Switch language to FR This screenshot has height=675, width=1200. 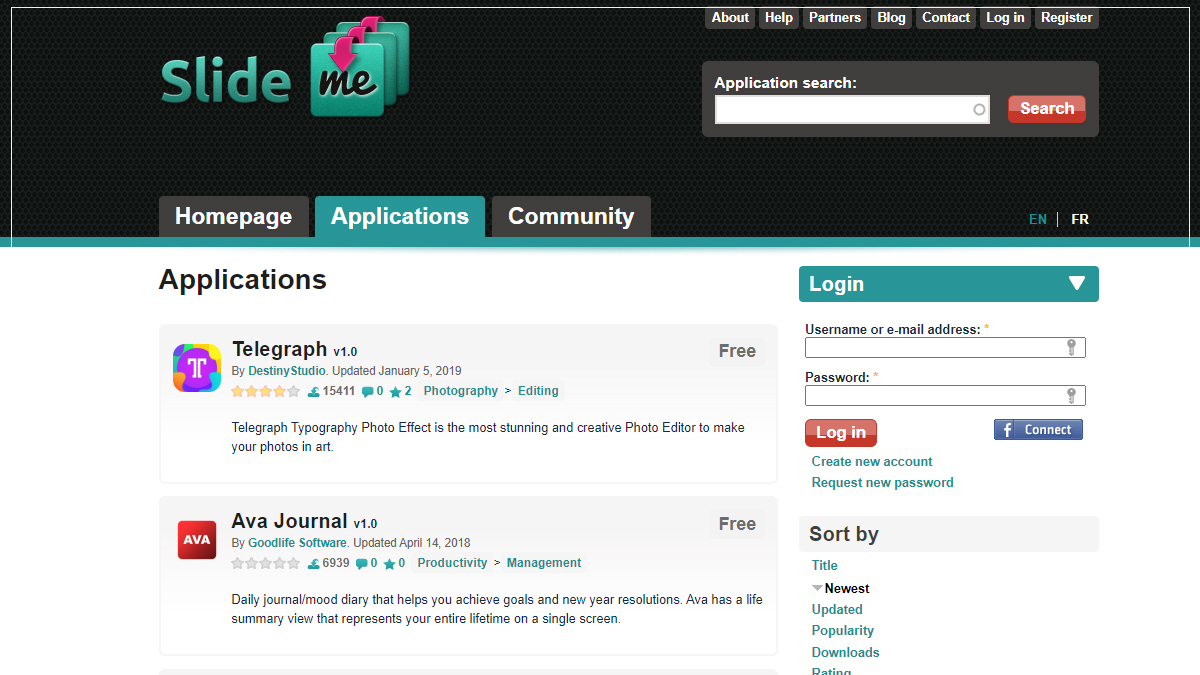coord(1080,219)
